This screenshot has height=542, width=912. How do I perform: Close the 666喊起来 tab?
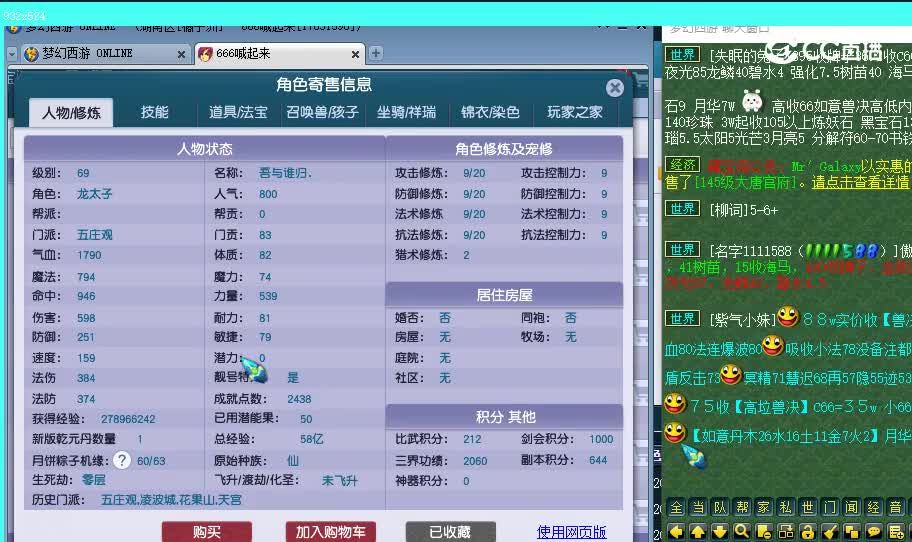355,54
